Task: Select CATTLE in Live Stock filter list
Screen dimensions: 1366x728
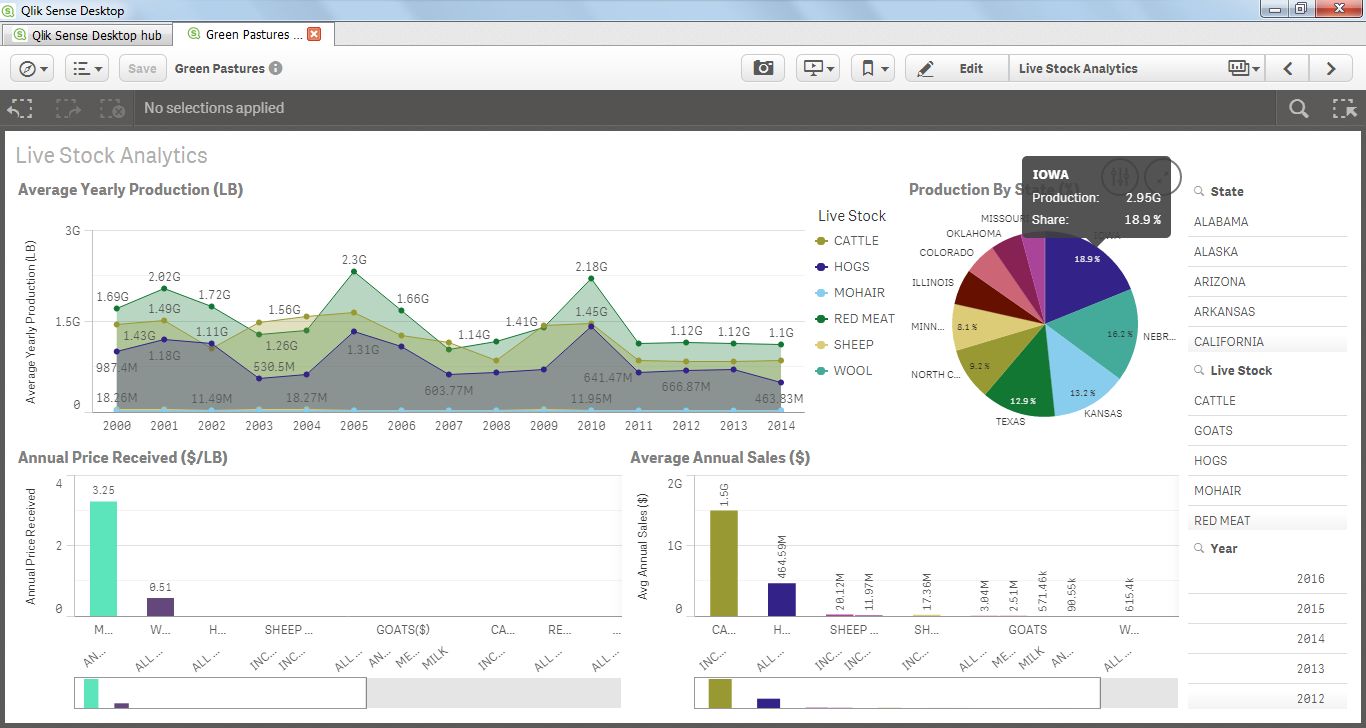Action: pyautogui.click(x=1267, y=400)
